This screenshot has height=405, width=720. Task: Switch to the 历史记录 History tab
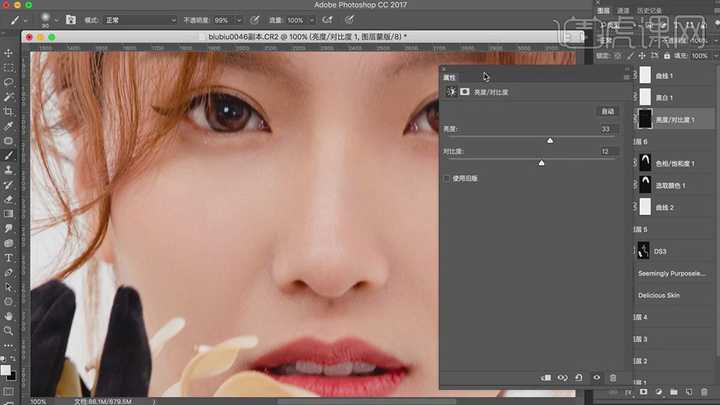pyautogui.click(x=649, y=11)
